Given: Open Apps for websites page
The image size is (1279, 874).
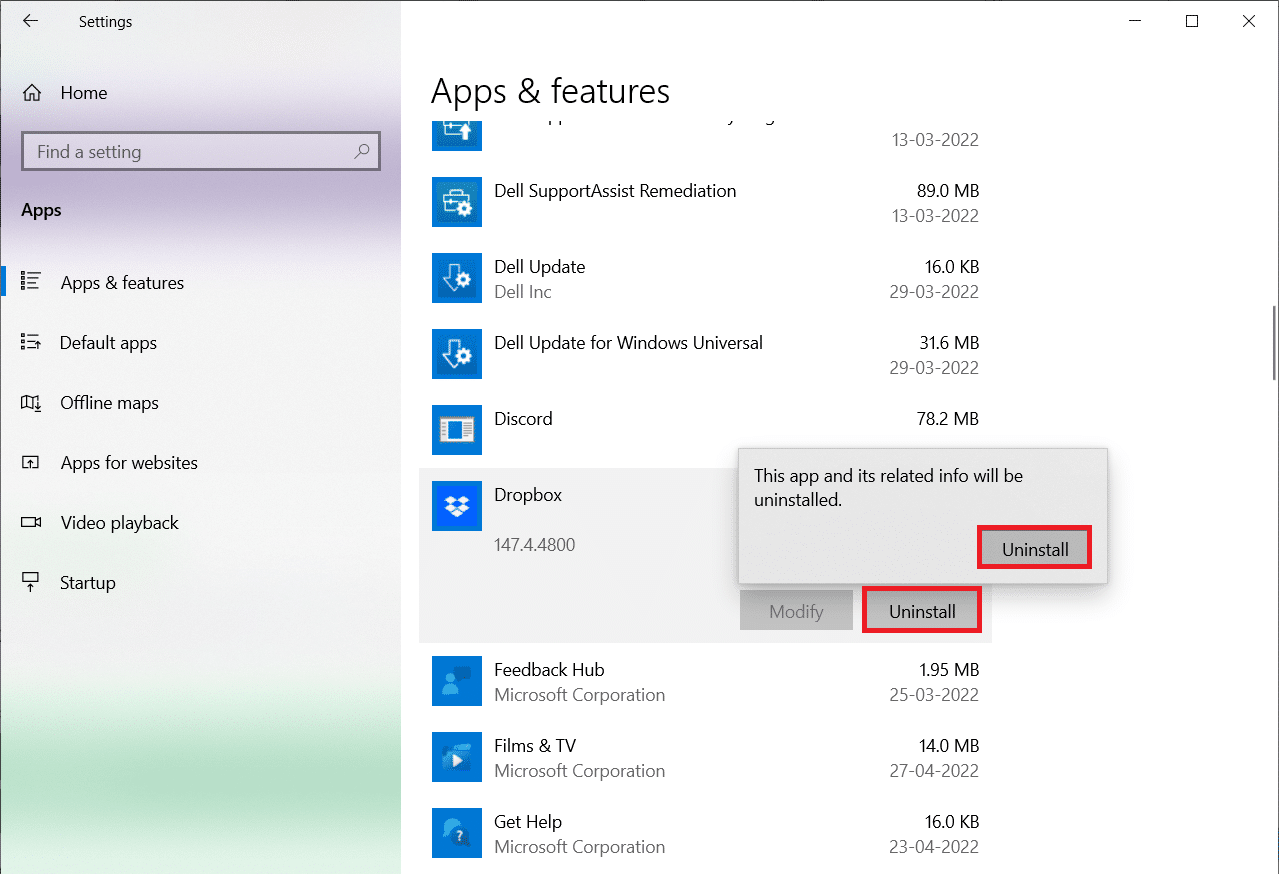Looking at the screenshot, I should [200, 462].
